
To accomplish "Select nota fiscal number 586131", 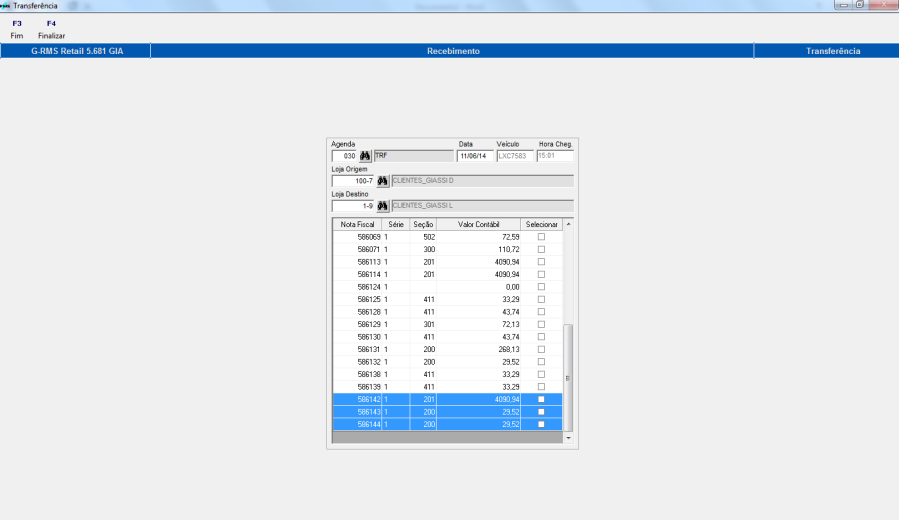I will coord(369,349).
